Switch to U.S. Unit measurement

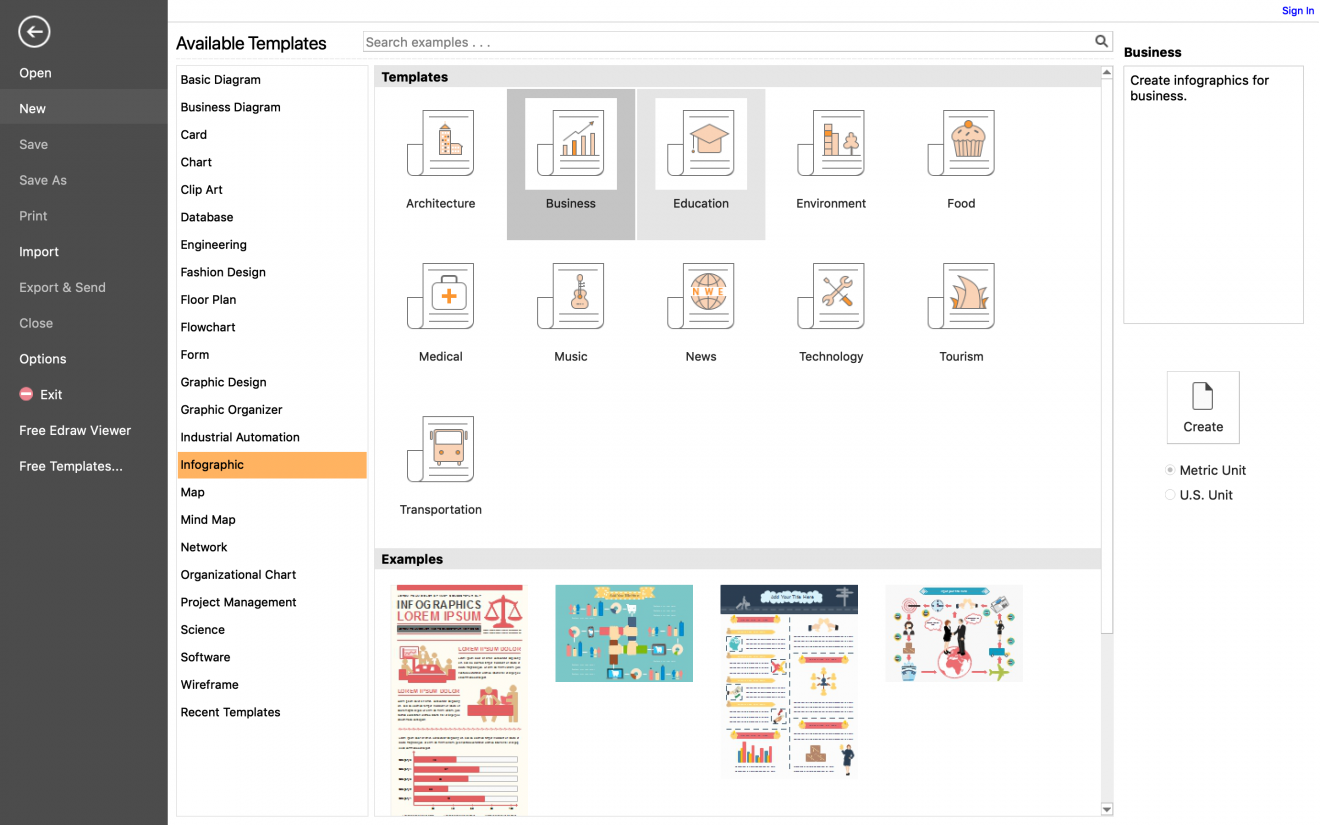click(x=1170, y=494)
